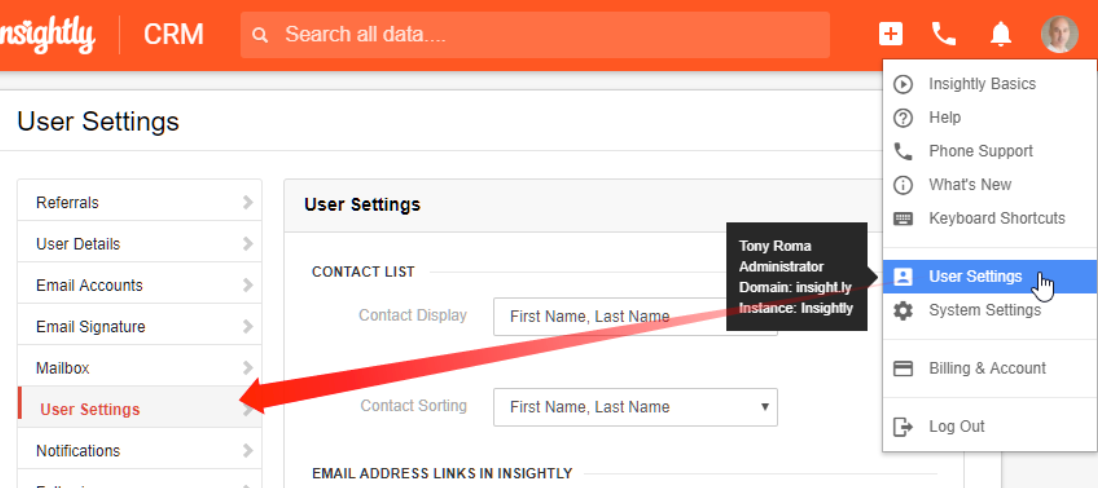This screenshot has width=1098, height=488.
Task: Click the user profile avatar
Action: [x=1059, y=34]
